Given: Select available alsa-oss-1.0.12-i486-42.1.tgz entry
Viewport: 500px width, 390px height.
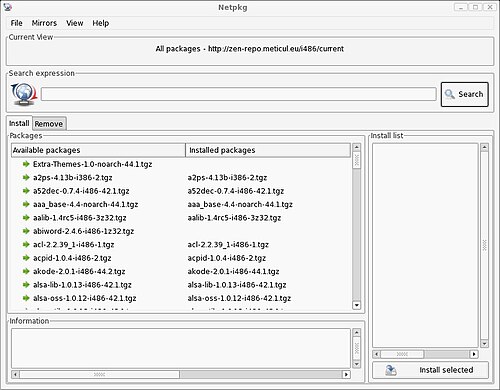Looking at the screenshot, I should [x=85, y=298].
